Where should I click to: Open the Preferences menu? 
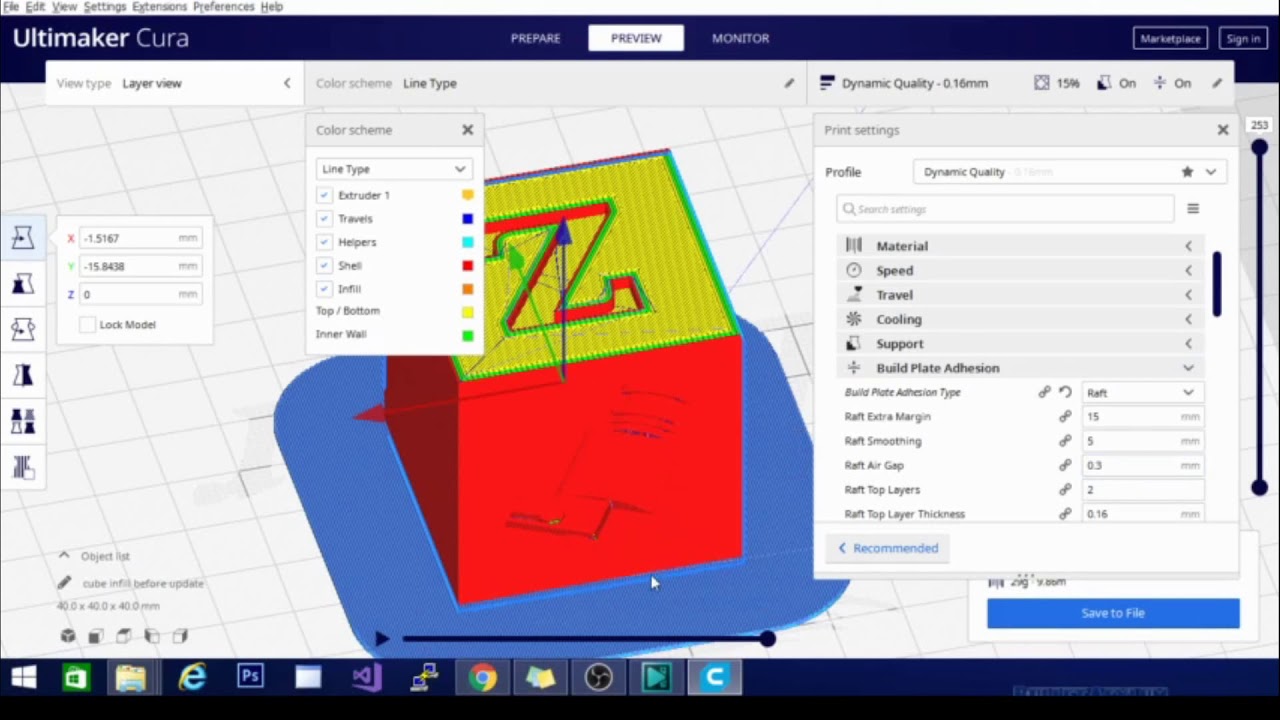click(223, 7)
